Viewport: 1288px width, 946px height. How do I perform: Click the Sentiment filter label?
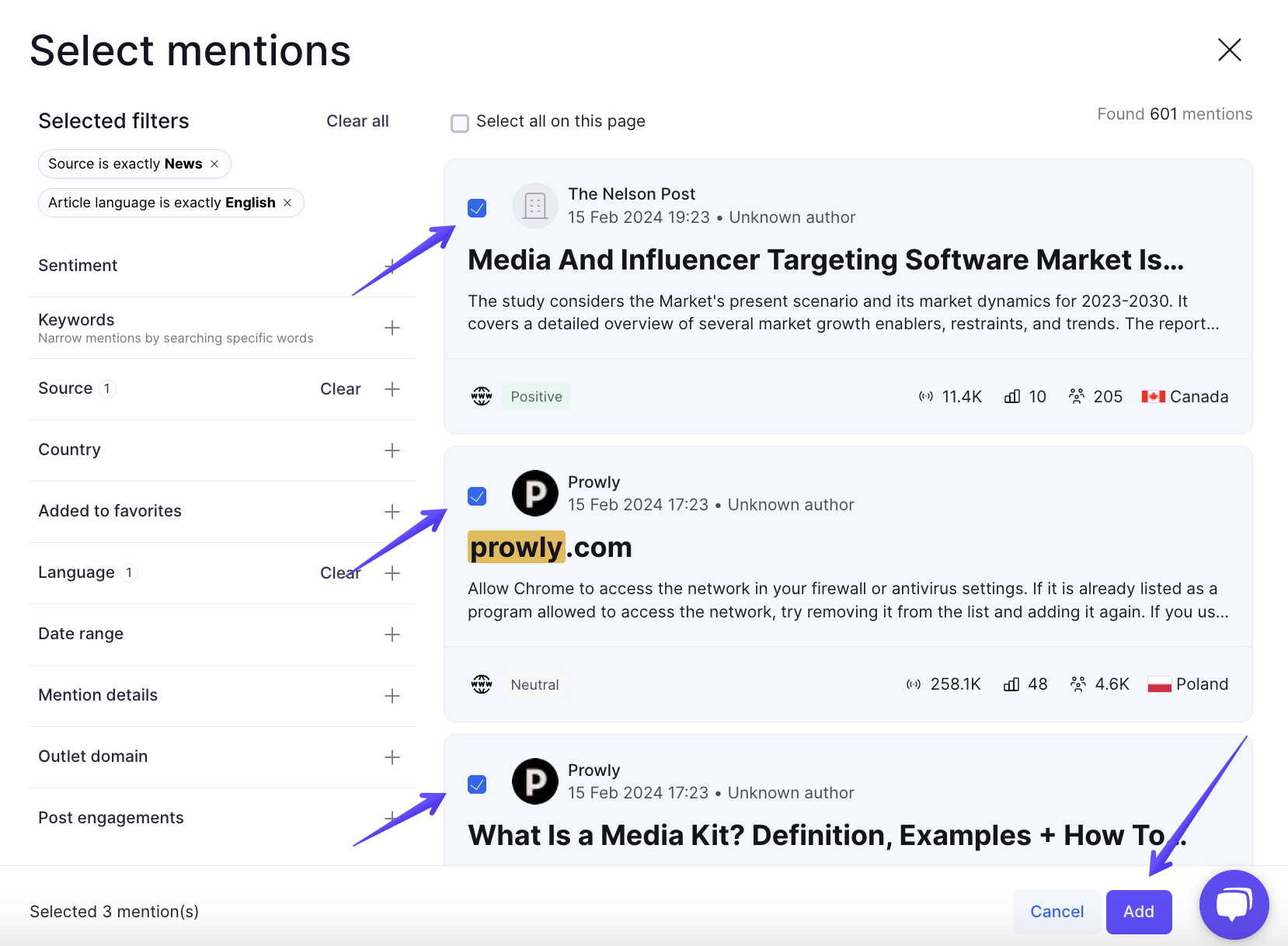tap(78, 266)
